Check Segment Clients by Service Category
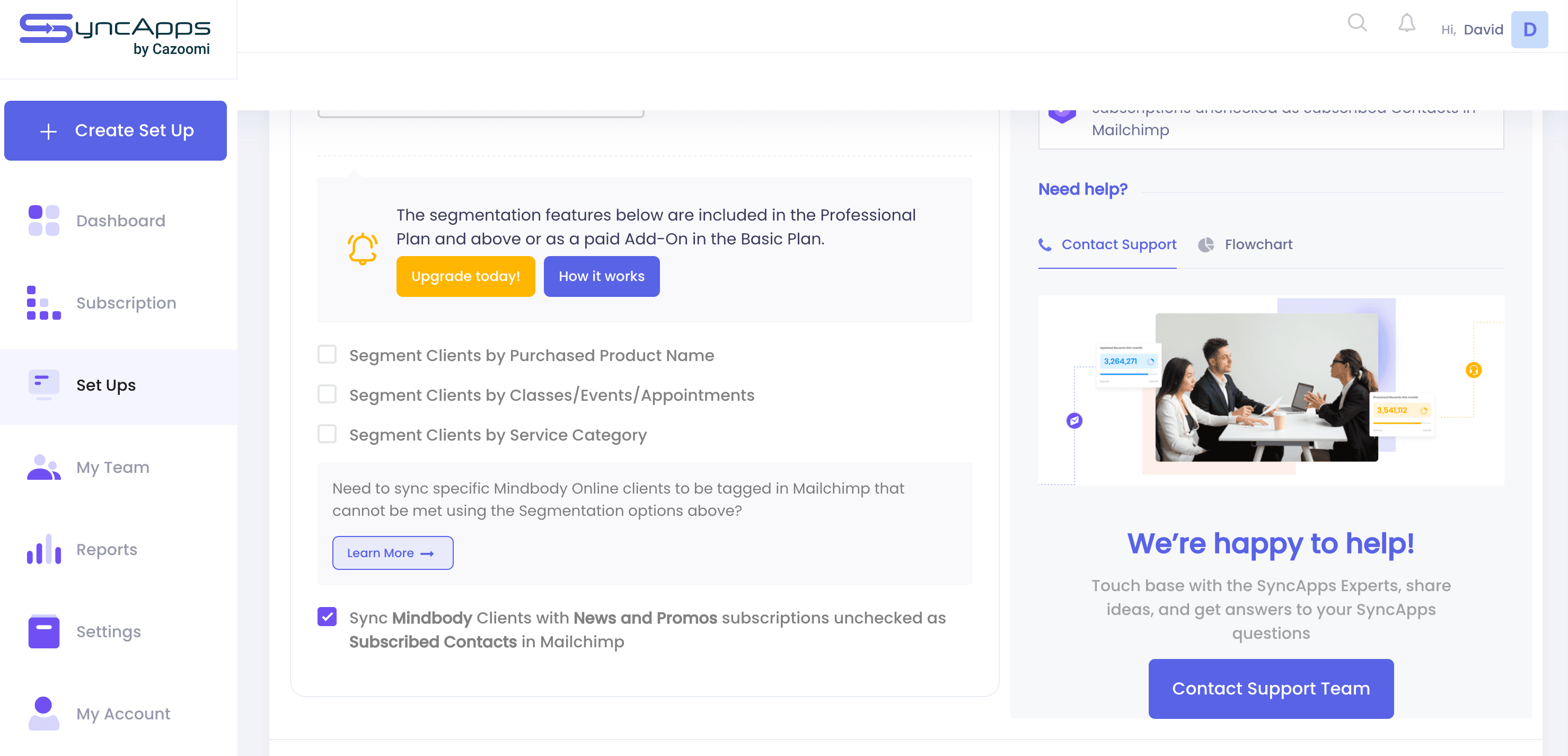The height and width of the screenshot is (756, 1568). [327, 434]
